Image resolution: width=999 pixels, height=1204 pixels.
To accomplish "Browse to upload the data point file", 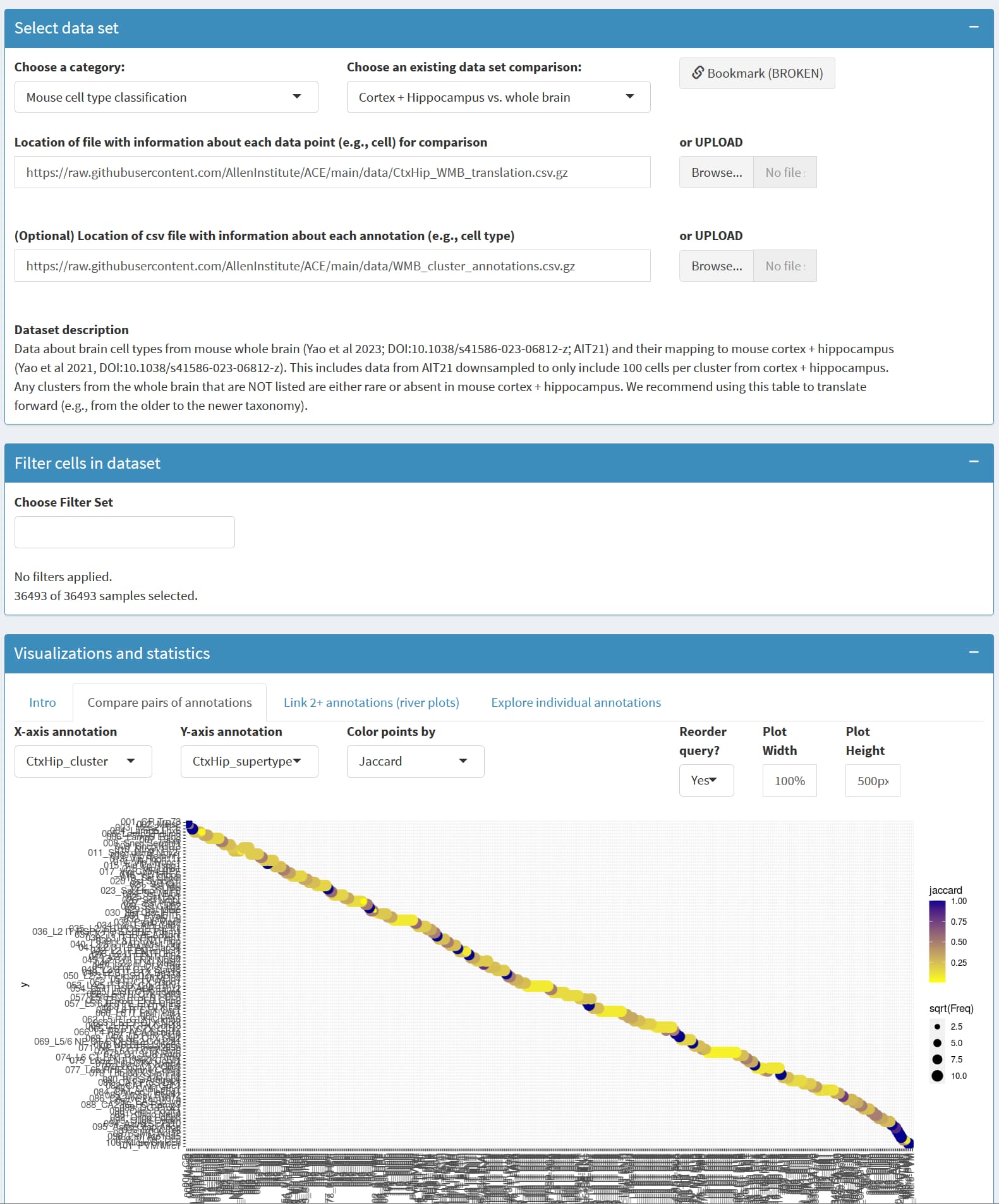I will click(717, 172).
